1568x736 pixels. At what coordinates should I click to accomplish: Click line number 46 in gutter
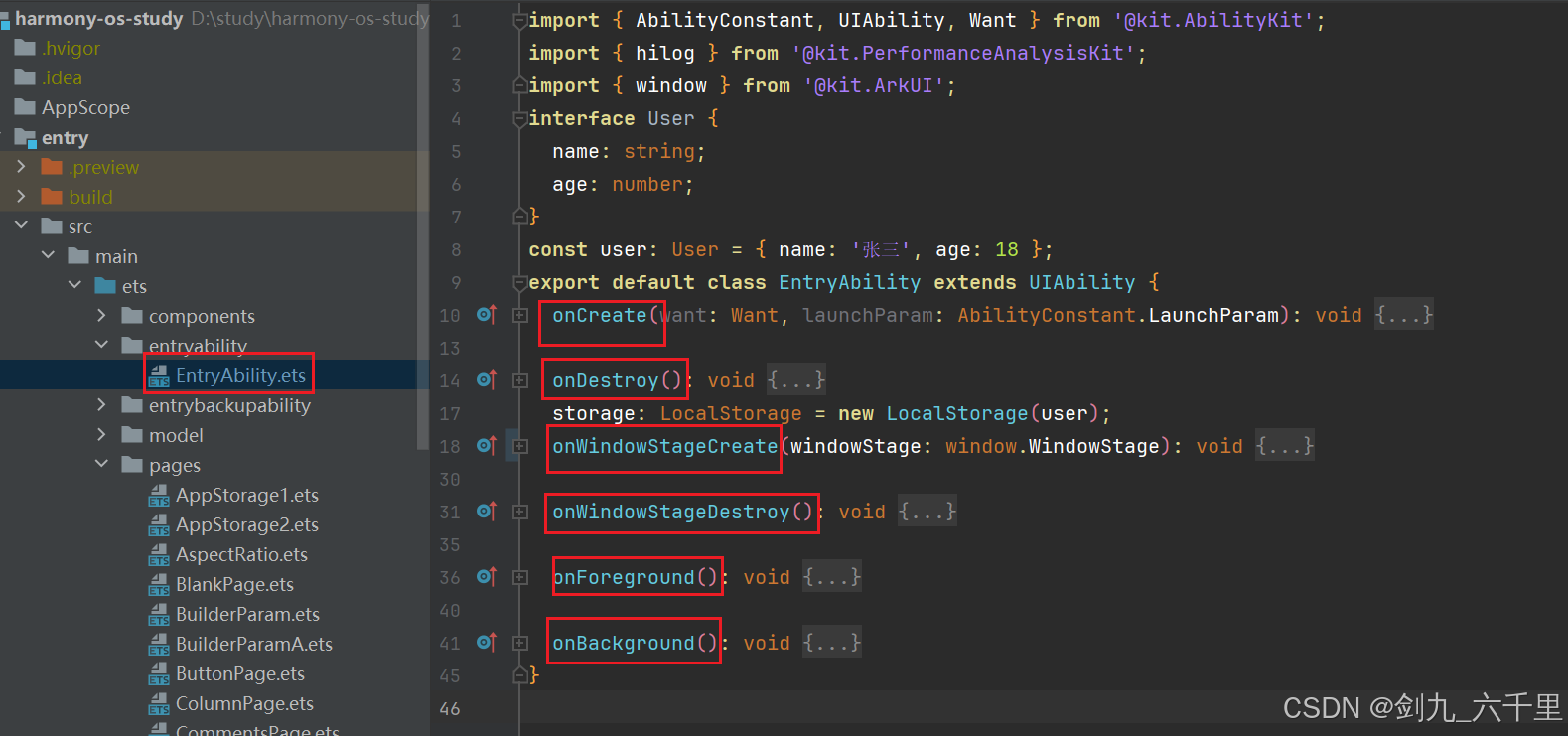450,708
